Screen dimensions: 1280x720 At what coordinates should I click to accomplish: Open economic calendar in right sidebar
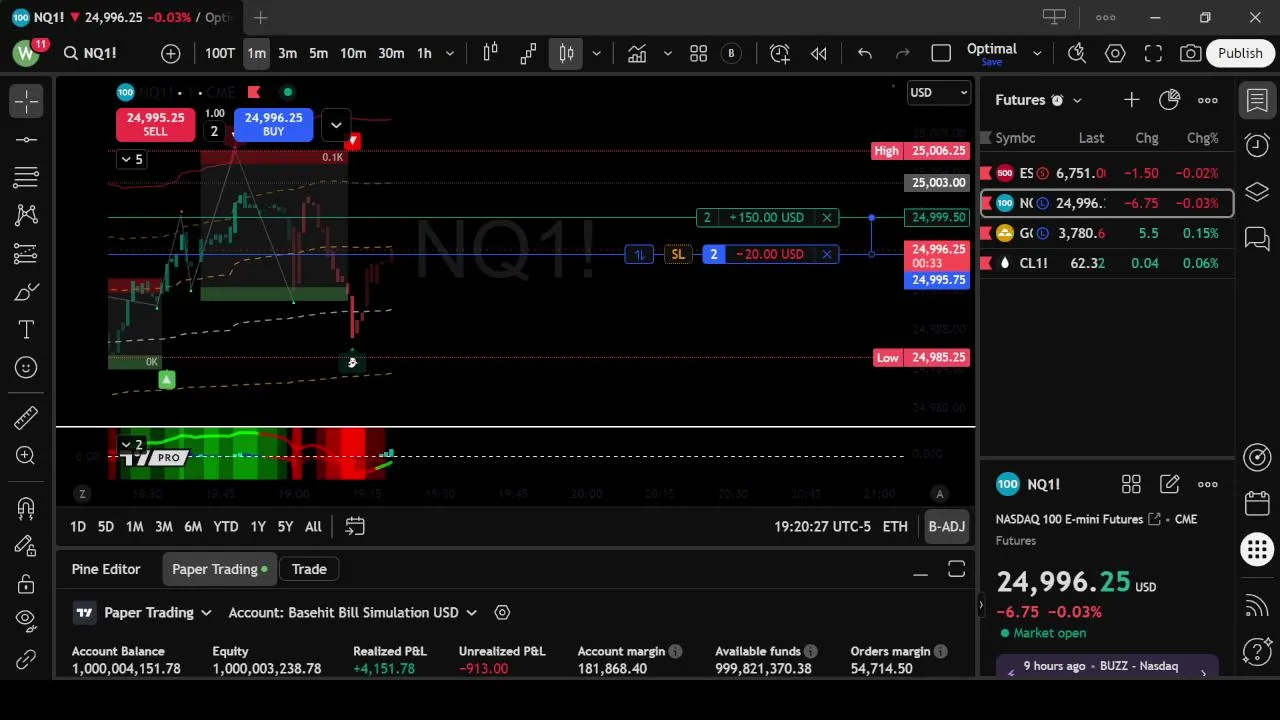pyautogui.click(x=1257, y=503)
